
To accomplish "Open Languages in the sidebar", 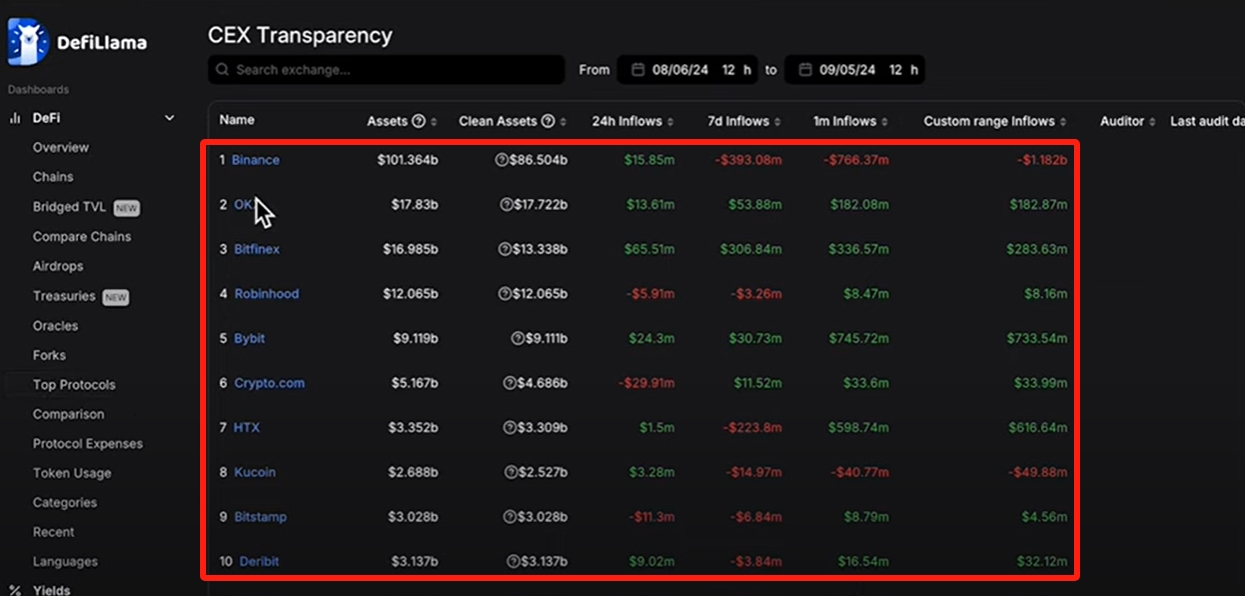I will (65, 562).
